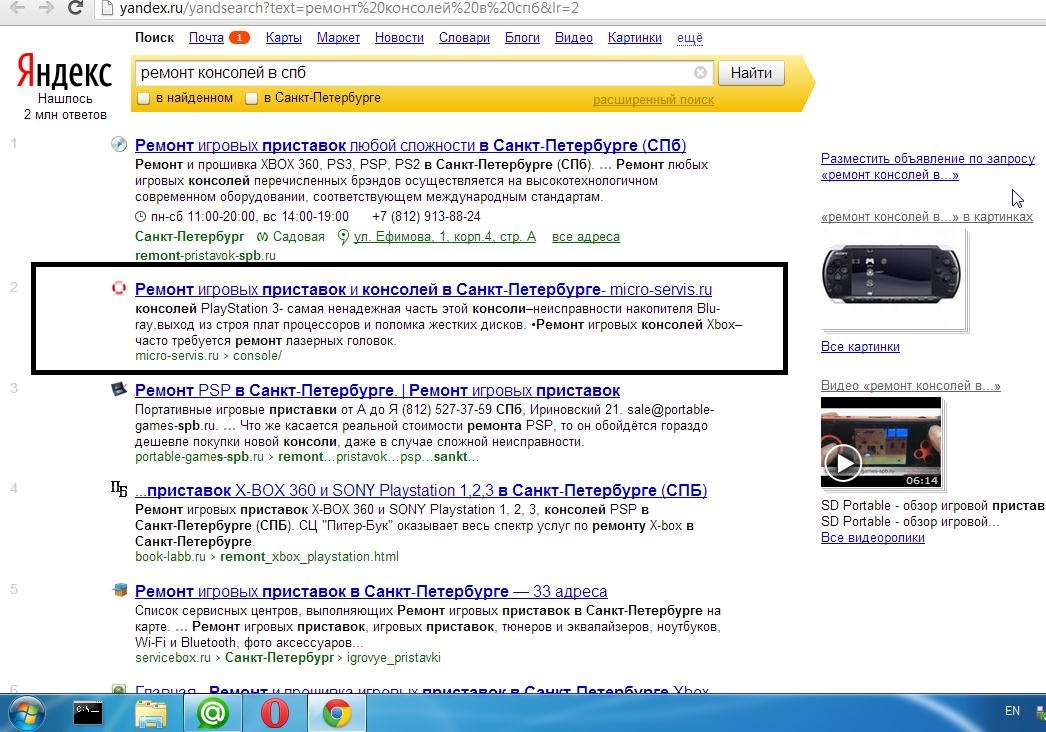The image size is (1046, 732).
Task: Click the 'SD Portable - обзор игровой пристав' title
Action: 933,505
